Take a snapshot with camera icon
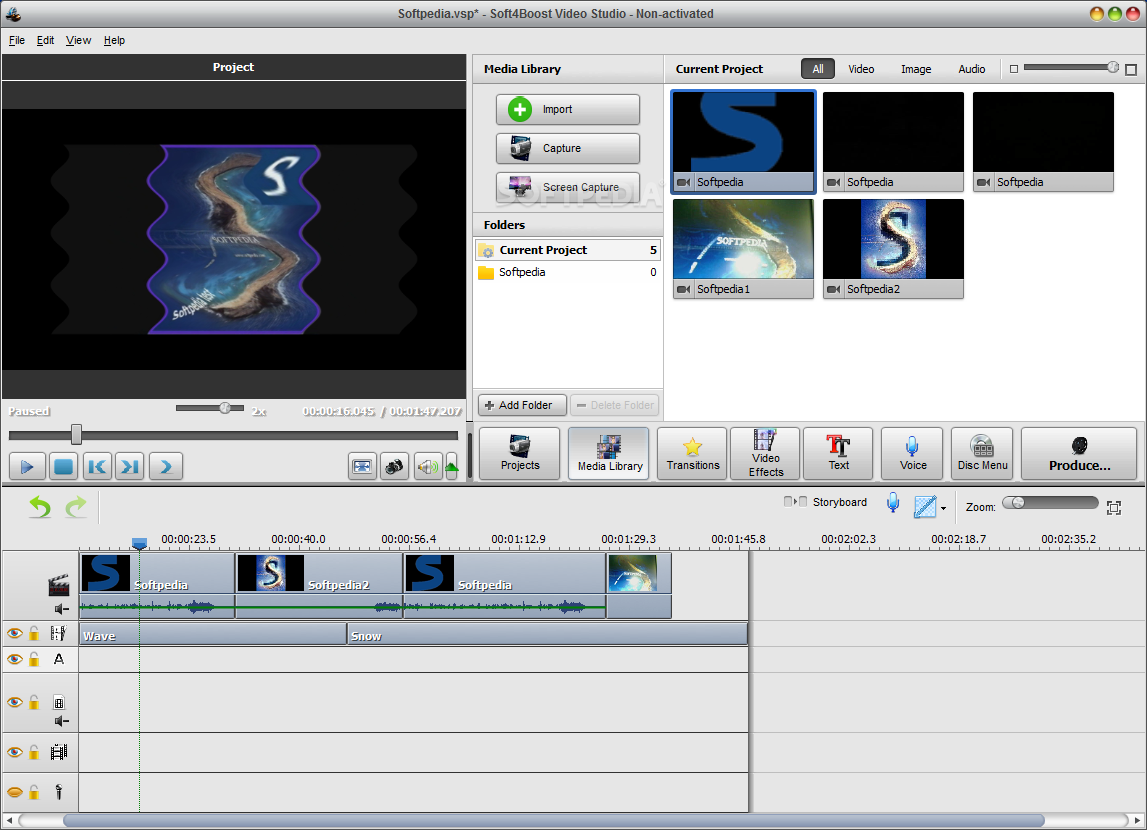Screen dimensions: 1147x830 point(394,467)
